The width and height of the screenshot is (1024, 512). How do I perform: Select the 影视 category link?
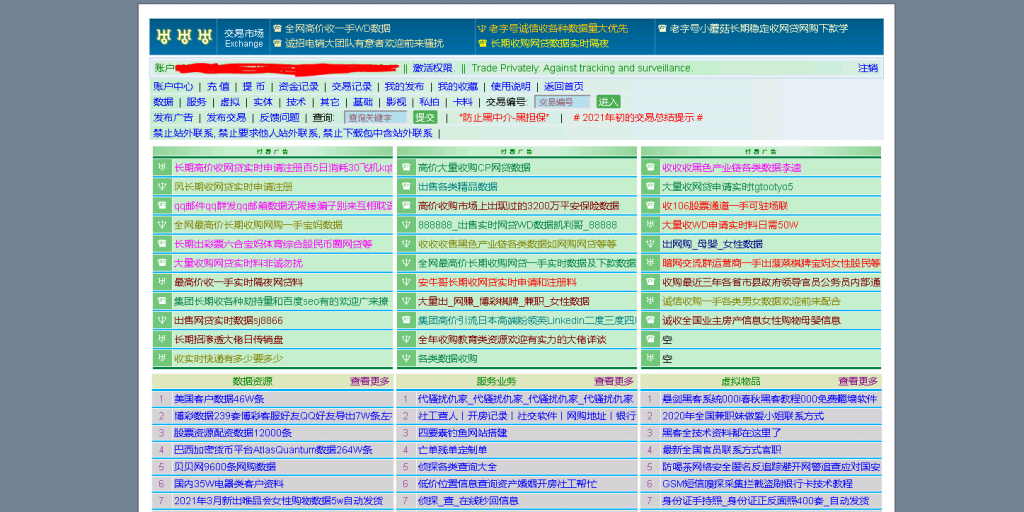[x=396, y=102]
